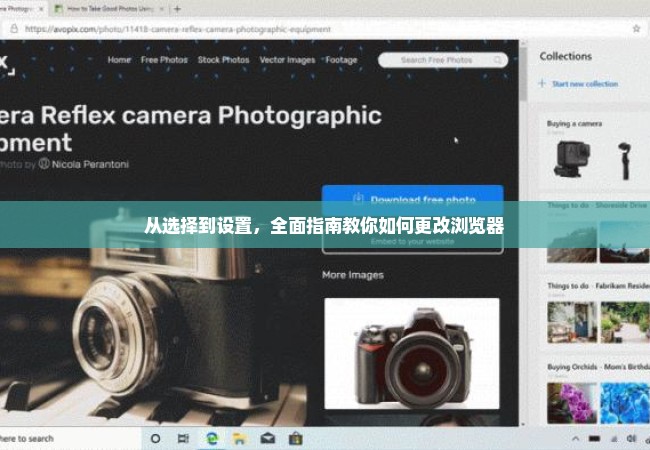Close the first browser tab
650x450 pixels.
click(41, 9)
